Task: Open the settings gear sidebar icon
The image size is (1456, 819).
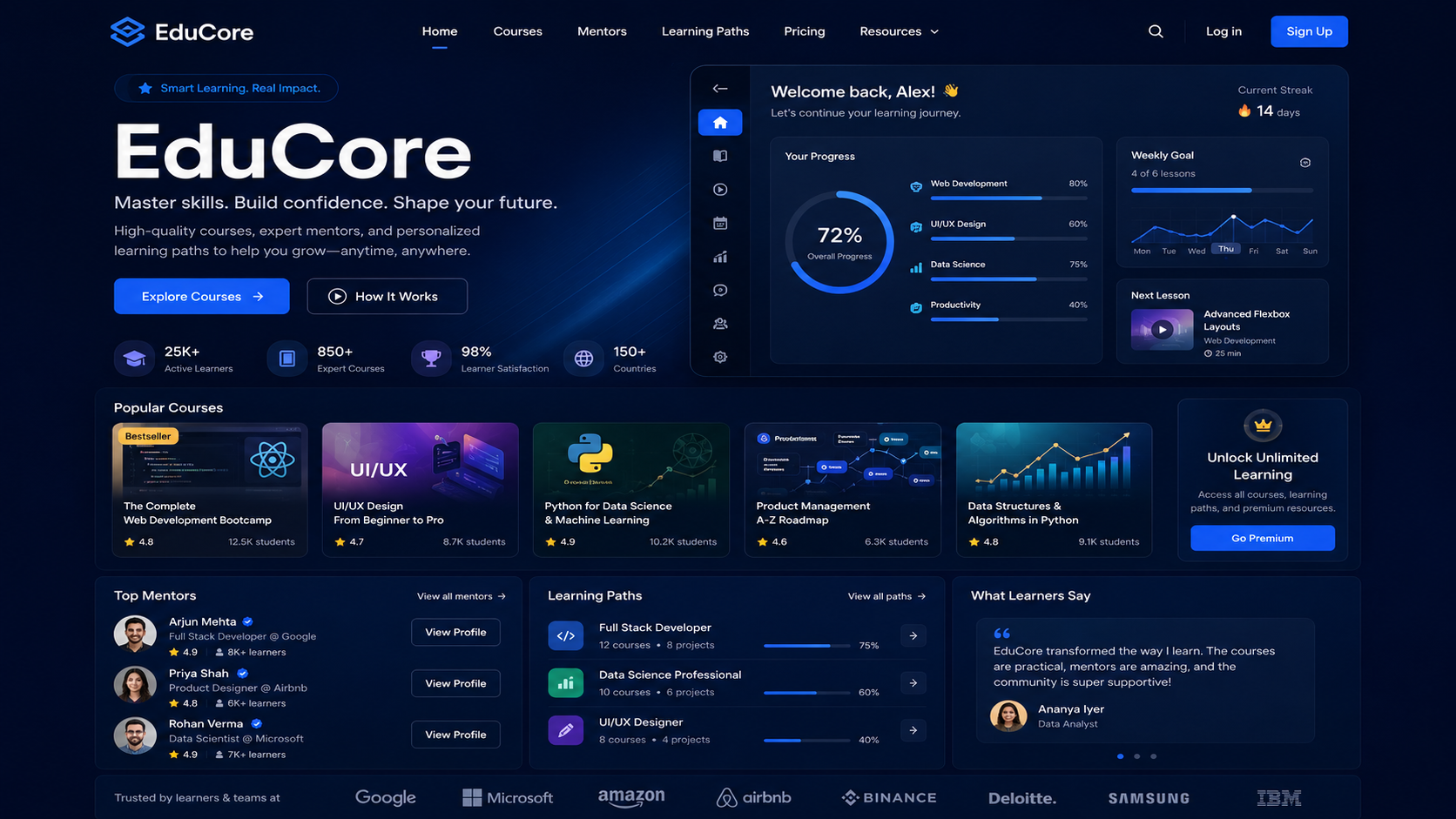Action: pyautogui.click(x=720, y=357)
